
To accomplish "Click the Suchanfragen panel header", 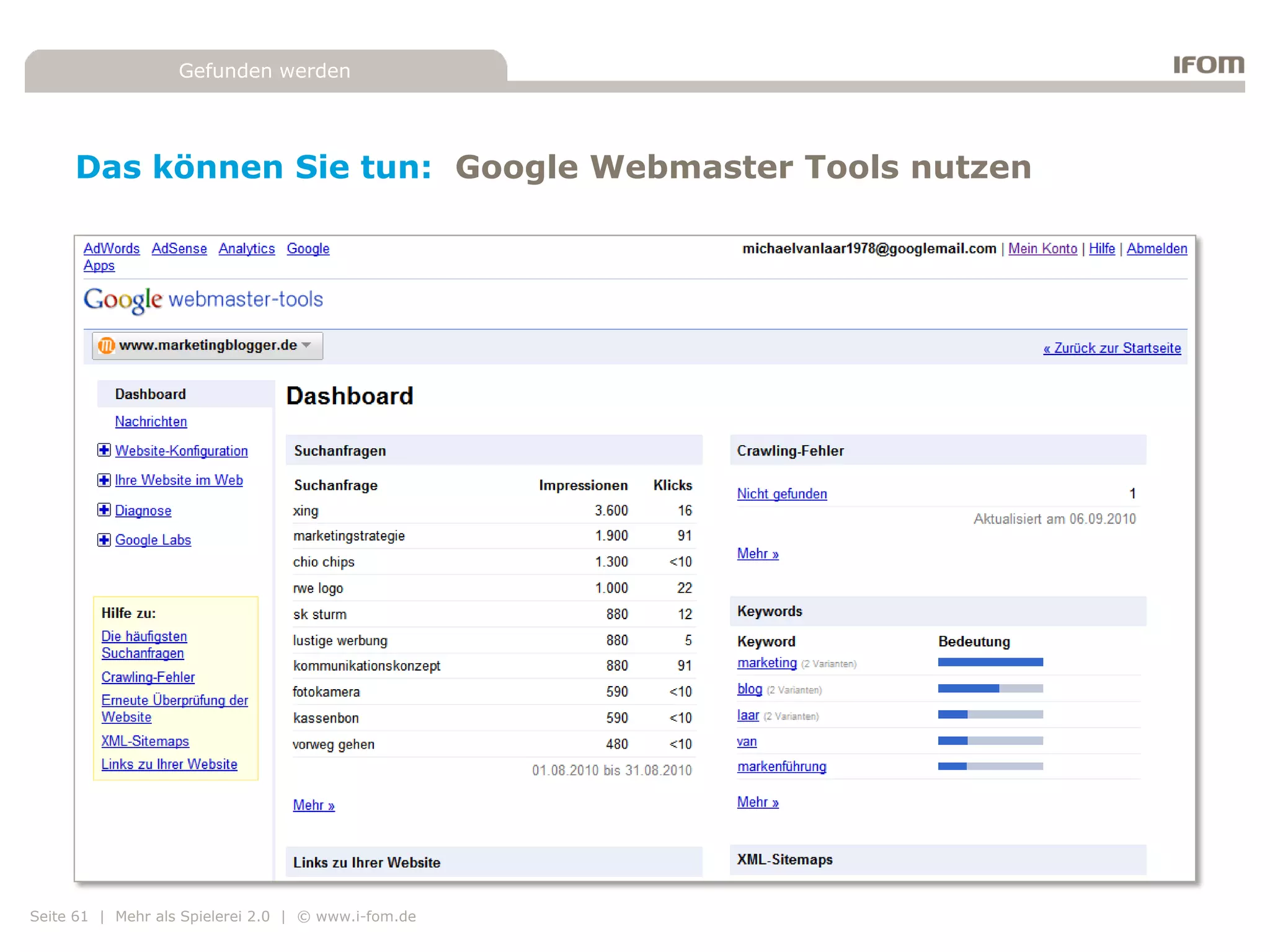I will 494,451.
